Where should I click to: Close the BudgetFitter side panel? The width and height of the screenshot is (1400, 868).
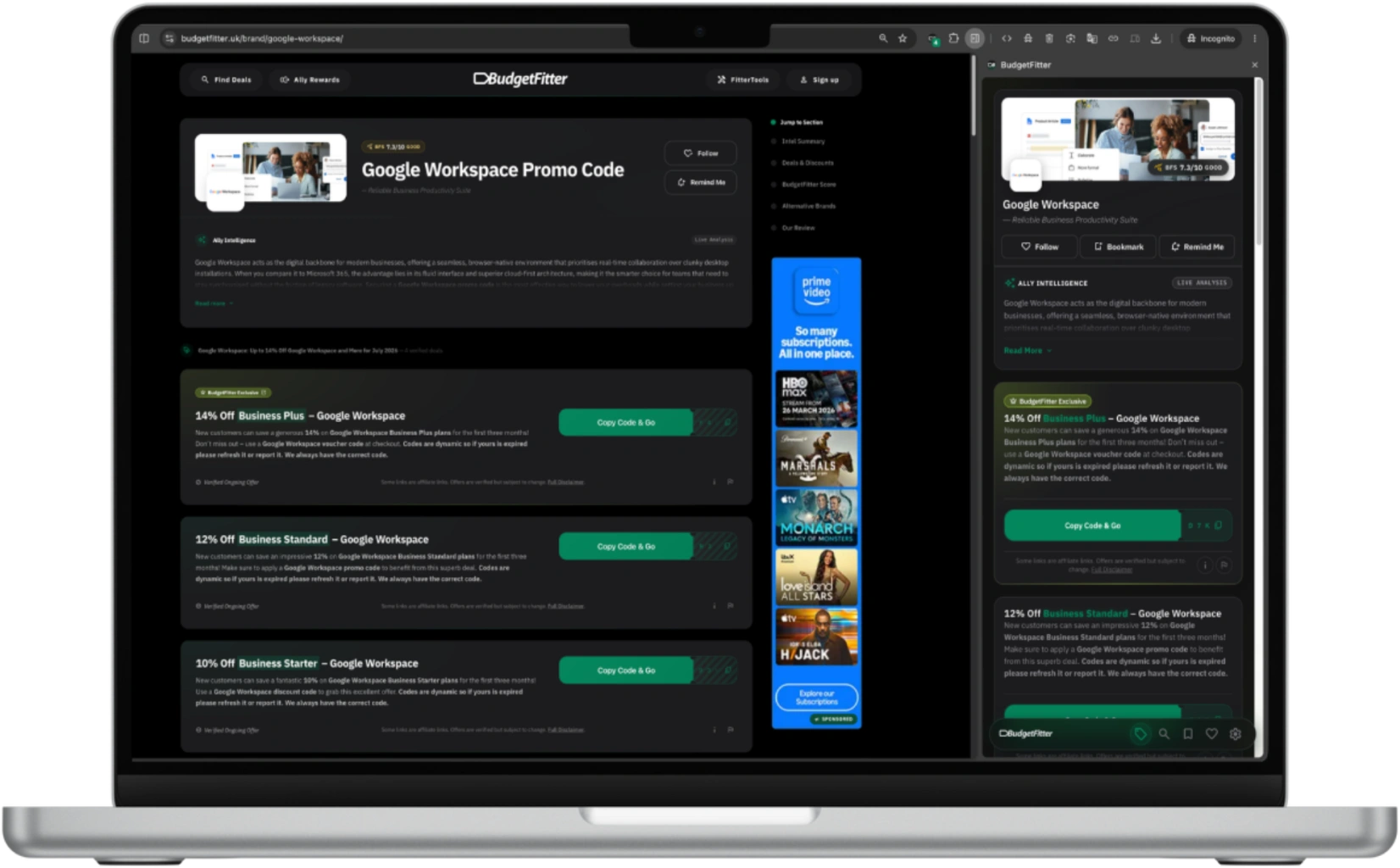coord(1254,65)
